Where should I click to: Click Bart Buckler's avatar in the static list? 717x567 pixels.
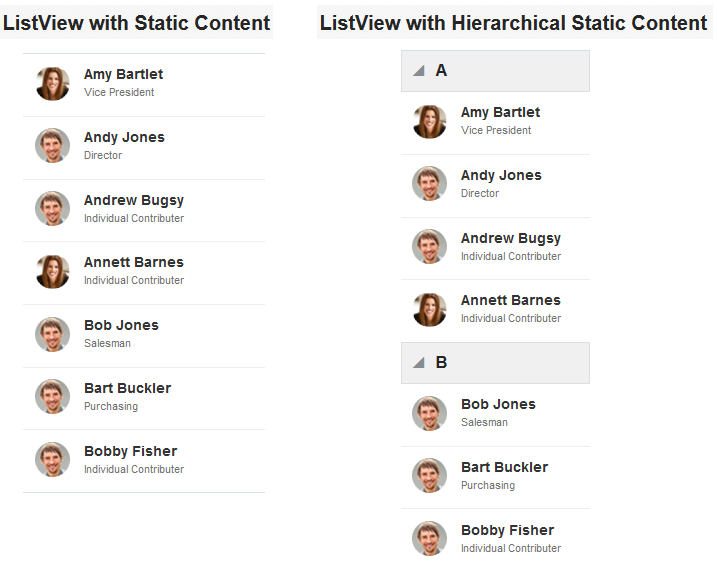click(53, 396)
